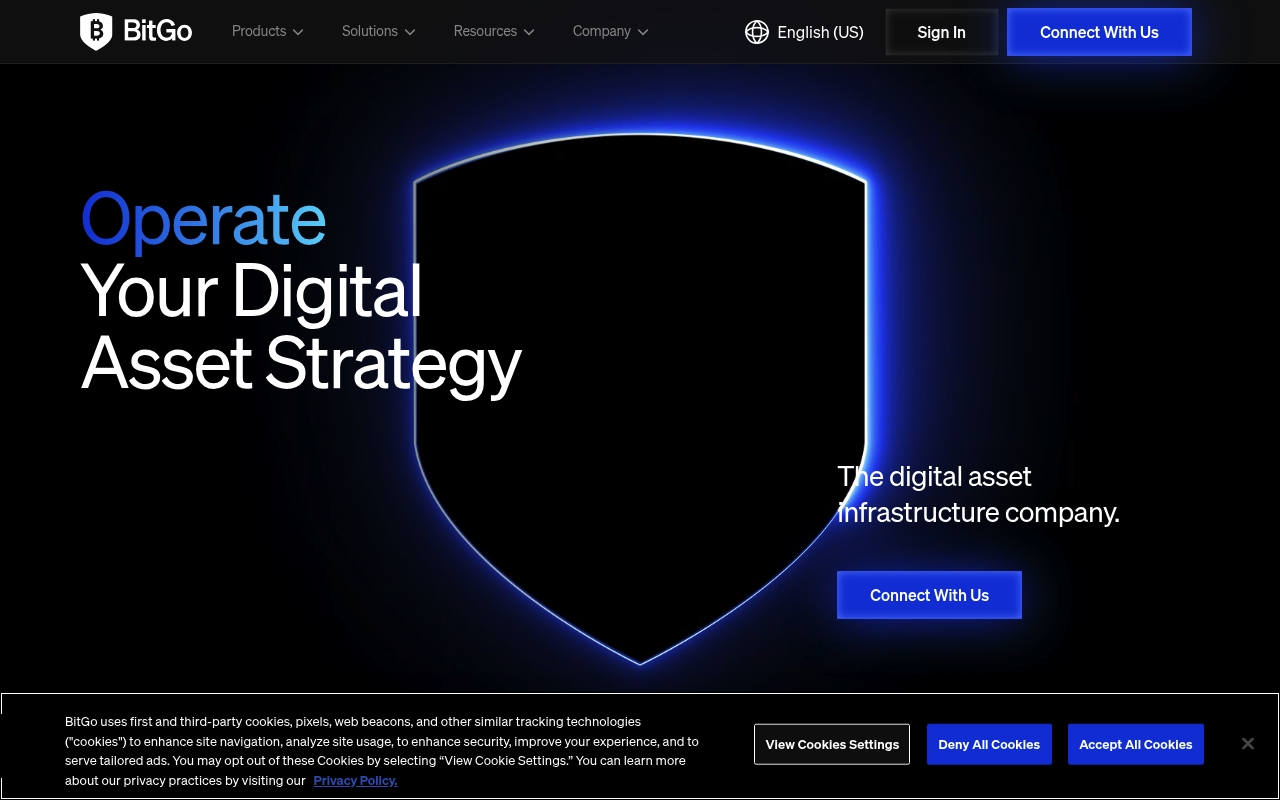Follow the Privacy Policy link
Viewport: 1280px width, 800px height.
355,781
